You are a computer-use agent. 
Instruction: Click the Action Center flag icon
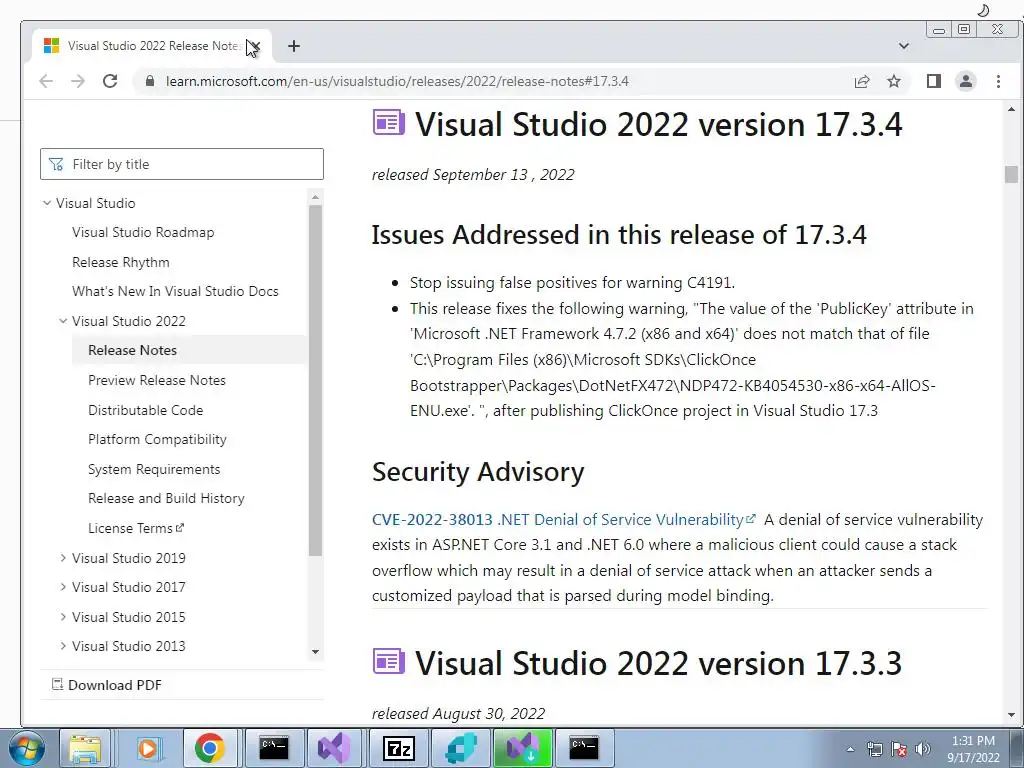[x=899, y=749]
